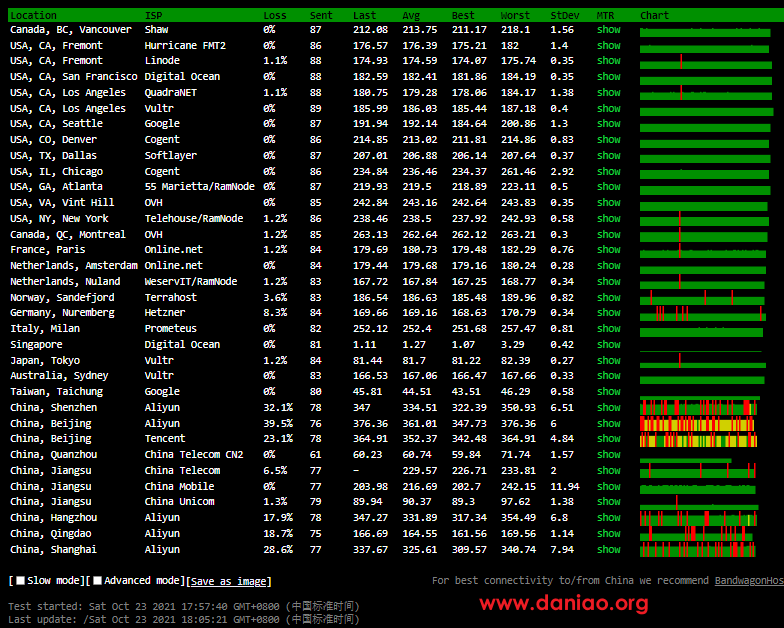This screenshot has height=628, width=784.
Task: Show MTR for Seattle Google
Action: point(608,124)
